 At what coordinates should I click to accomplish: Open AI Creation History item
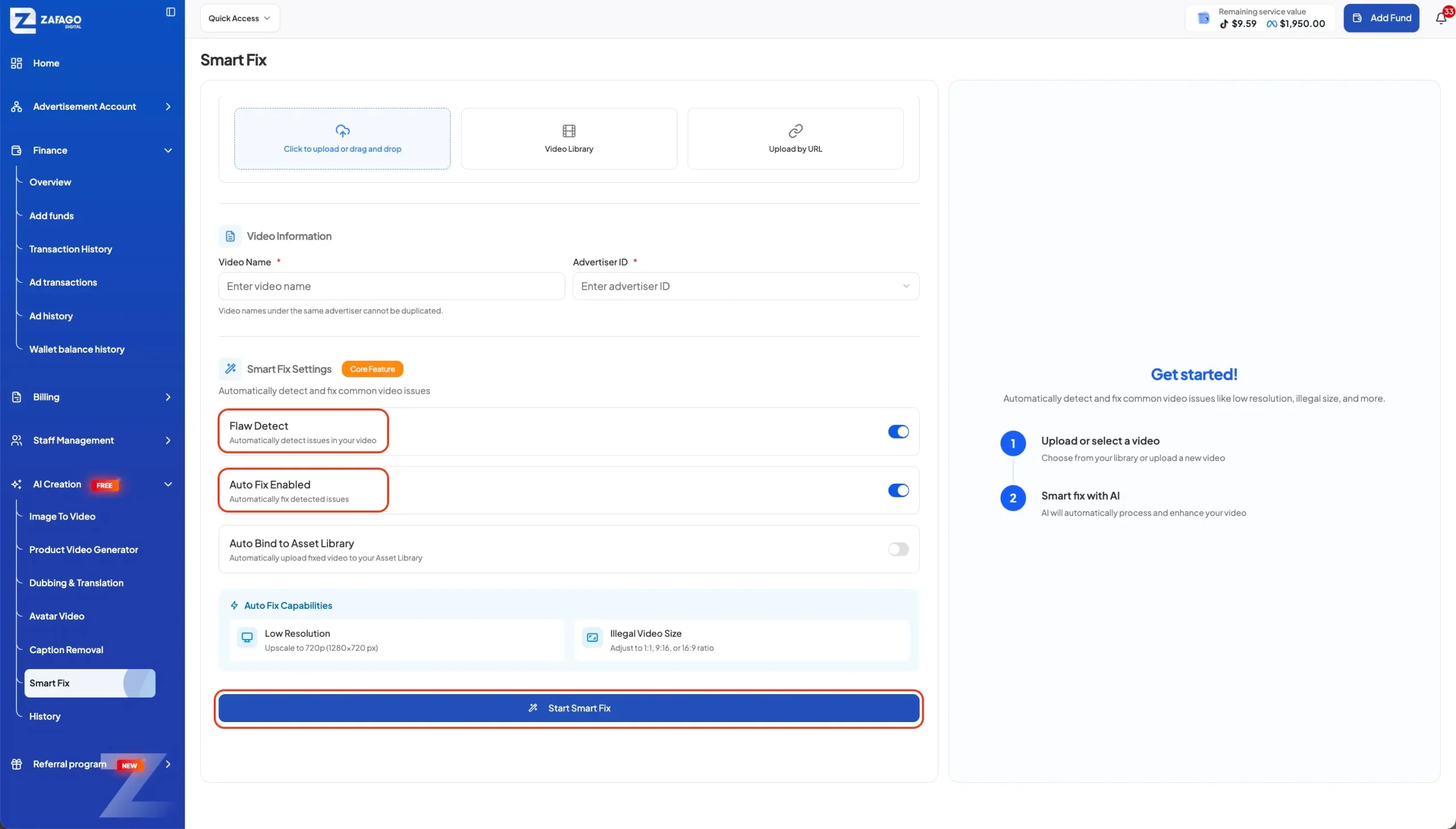click(x=44, y=716)
